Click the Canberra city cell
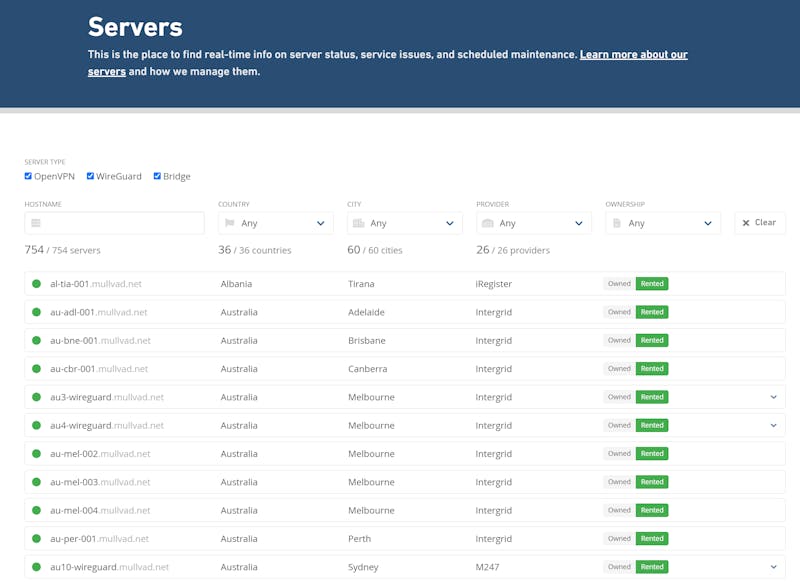Viewport: 800px width, 582px height. tap(368, 369)
